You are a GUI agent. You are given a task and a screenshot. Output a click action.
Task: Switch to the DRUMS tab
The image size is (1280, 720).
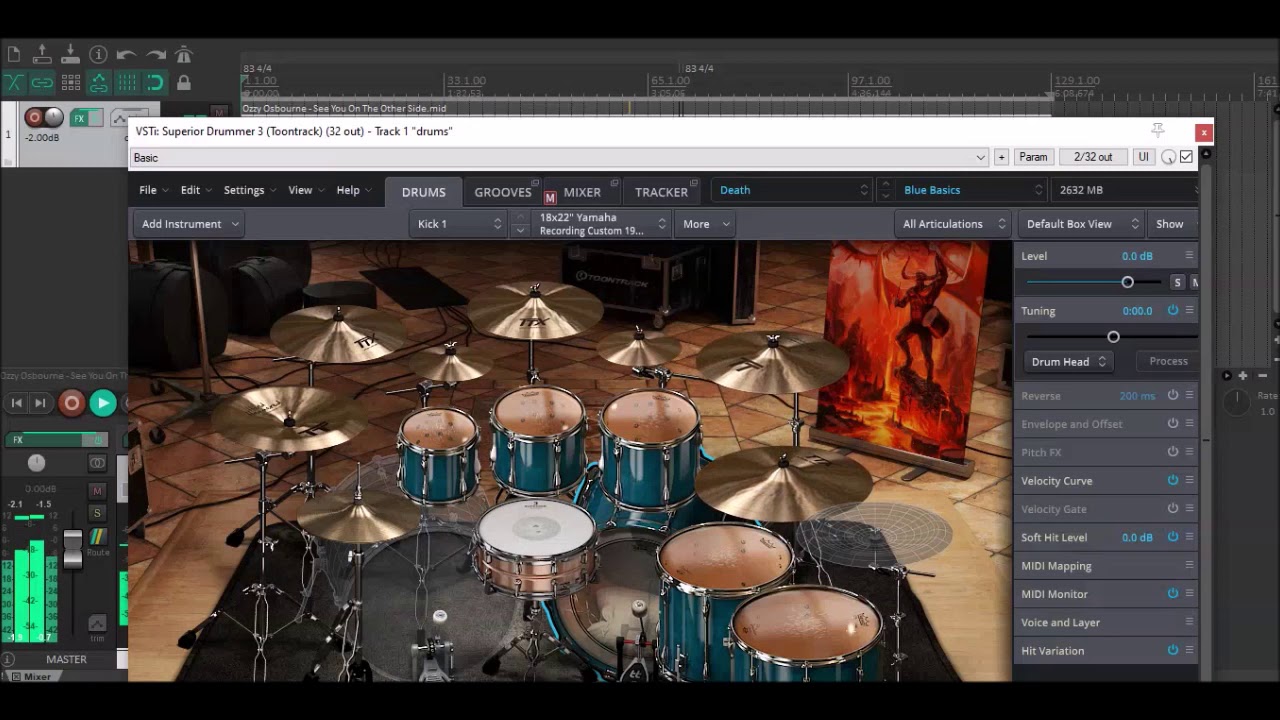423,192
